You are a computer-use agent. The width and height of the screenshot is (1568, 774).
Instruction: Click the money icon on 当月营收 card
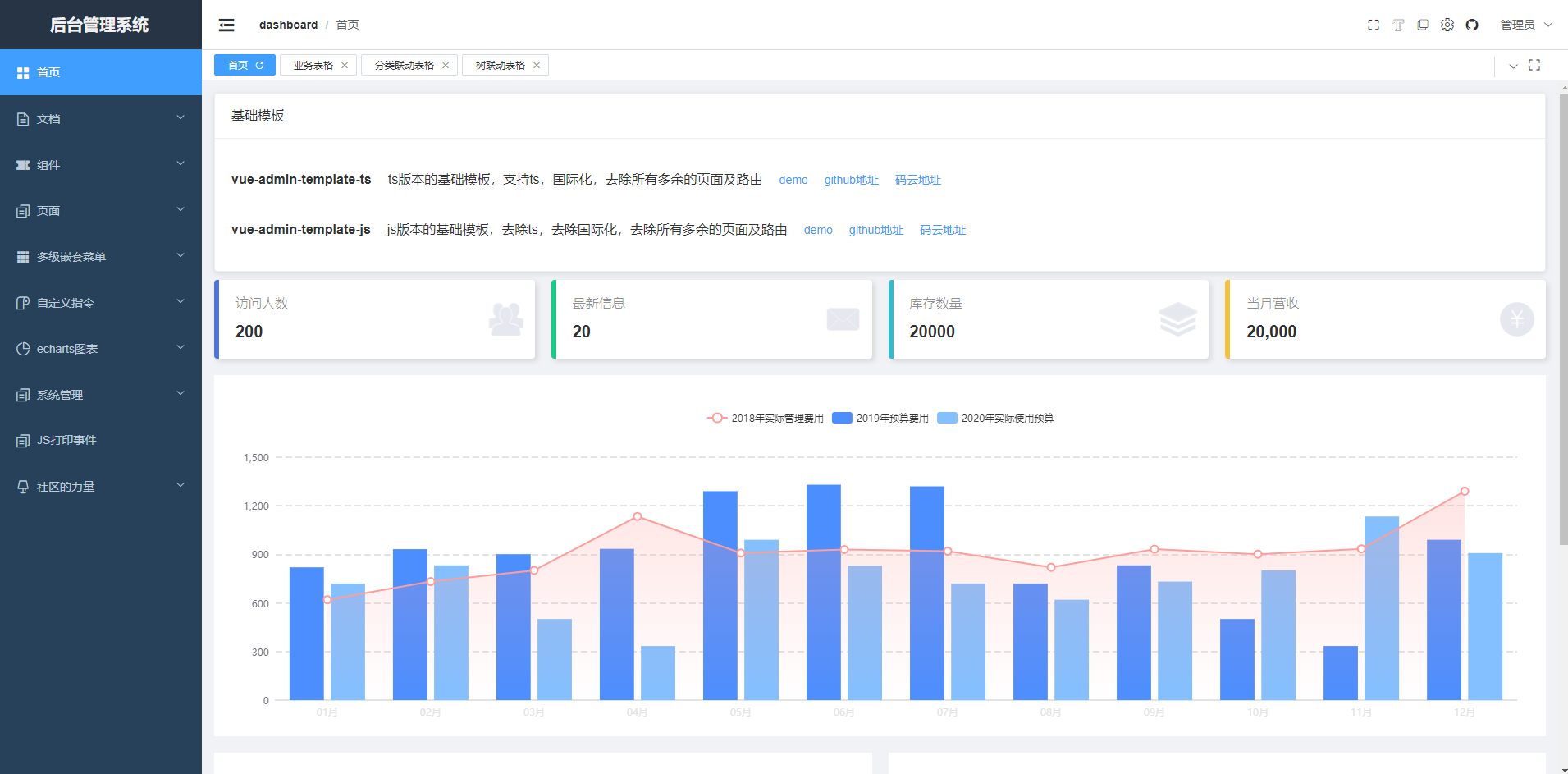point(1516,319)
